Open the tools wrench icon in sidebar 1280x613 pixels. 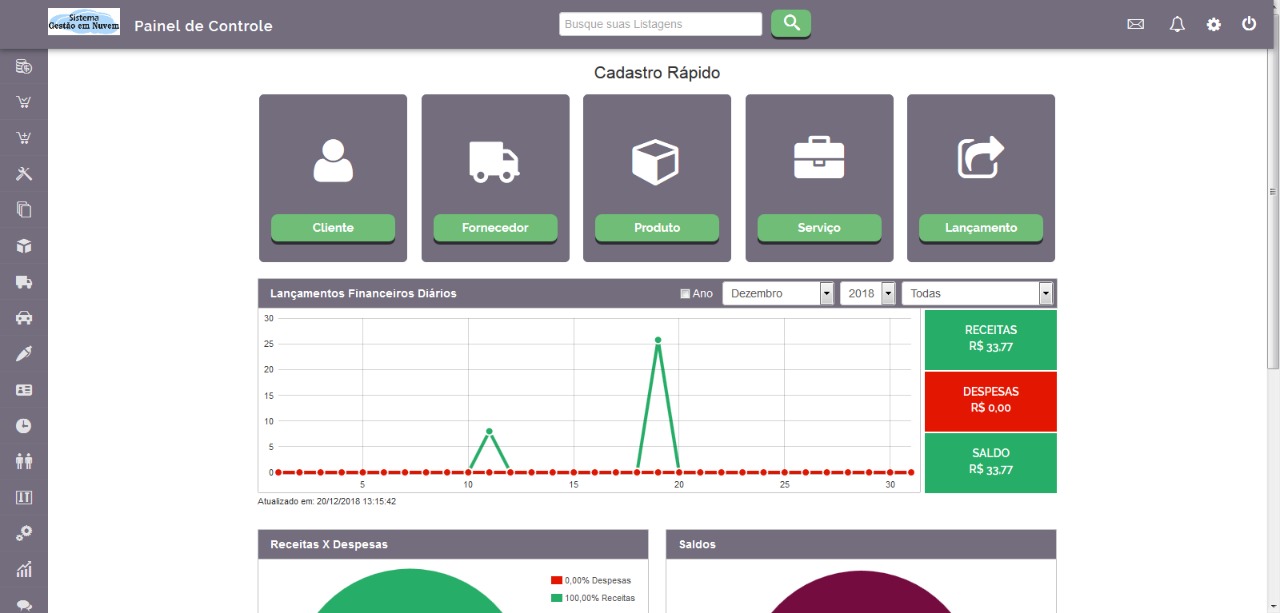(24, 174)
